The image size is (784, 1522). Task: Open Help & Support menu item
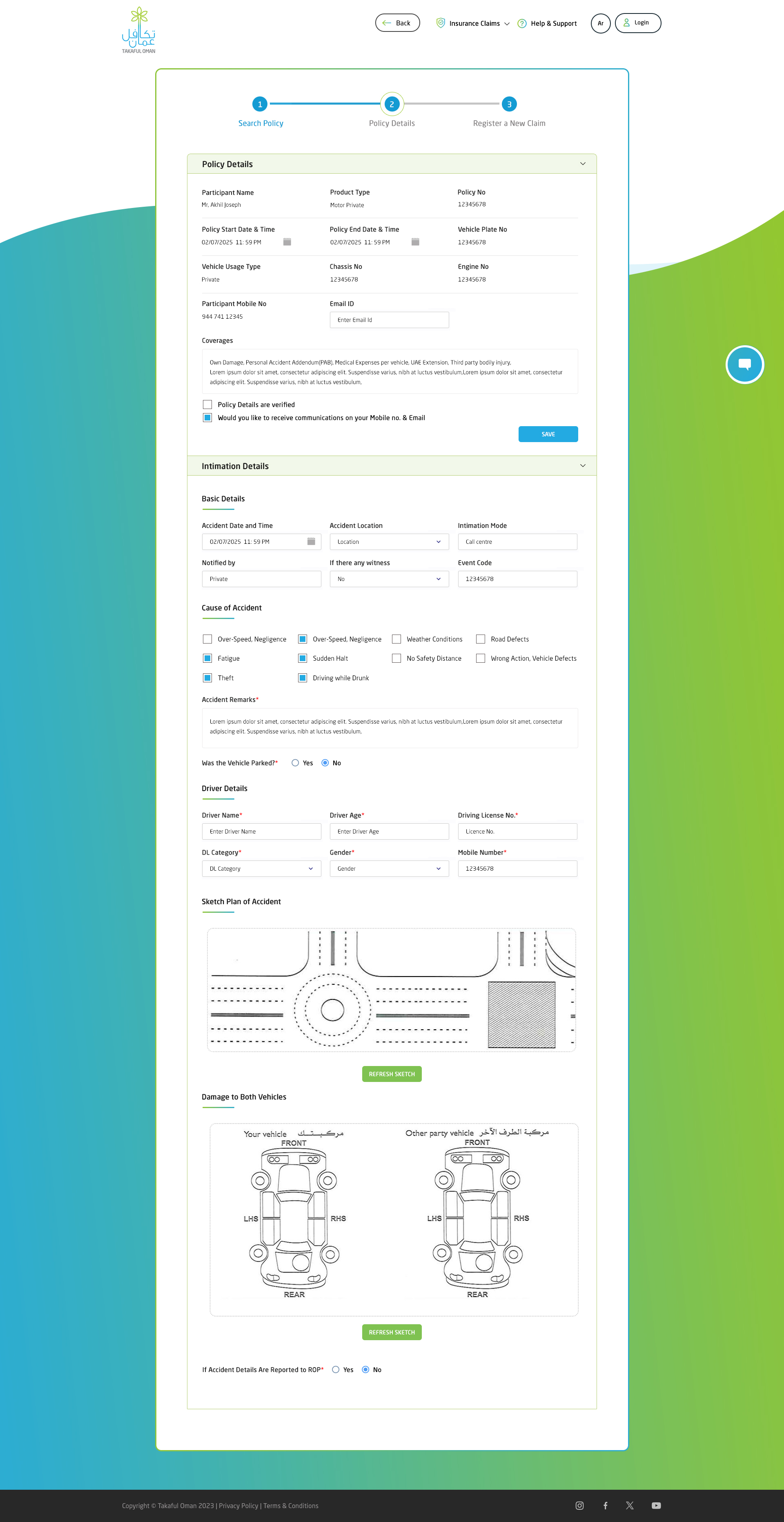pyautogui.click(x=547, y=24)
